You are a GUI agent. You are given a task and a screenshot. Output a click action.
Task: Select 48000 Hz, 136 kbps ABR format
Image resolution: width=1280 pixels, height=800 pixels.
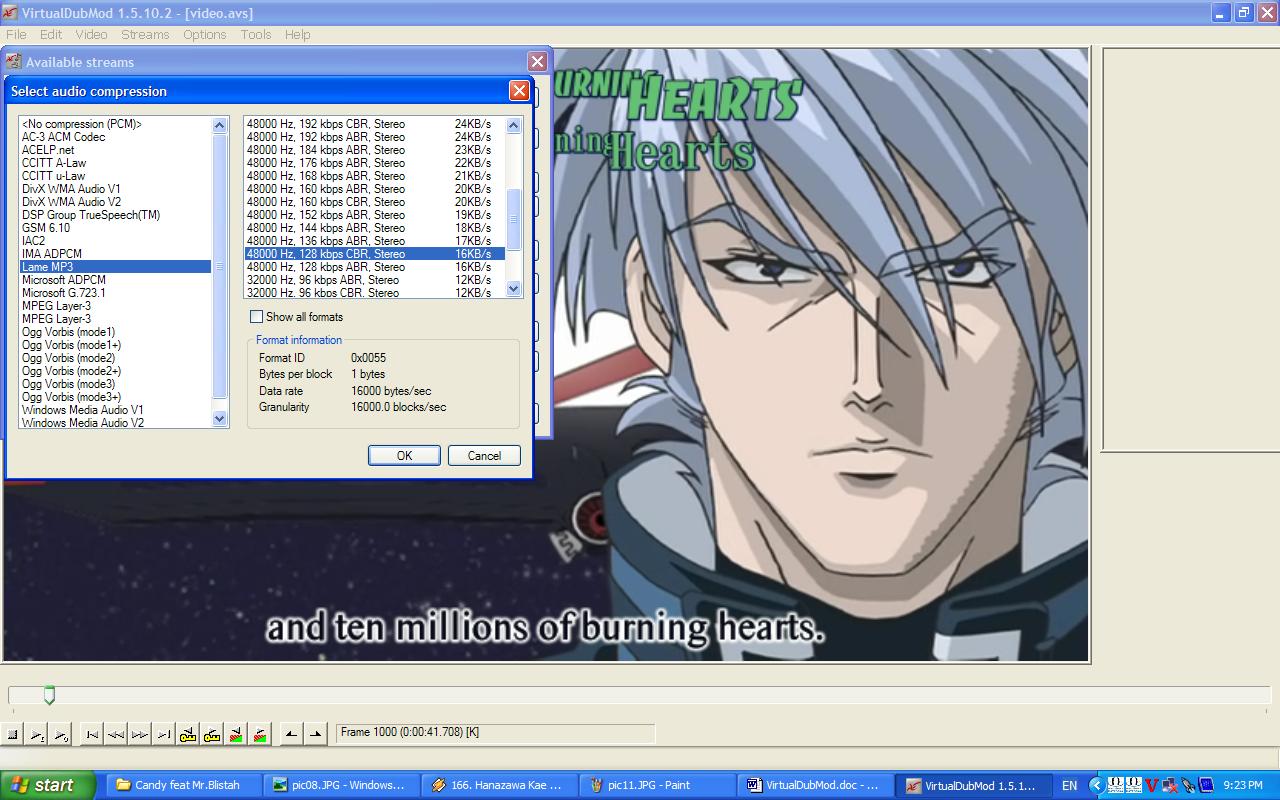(x=375, y=241)
